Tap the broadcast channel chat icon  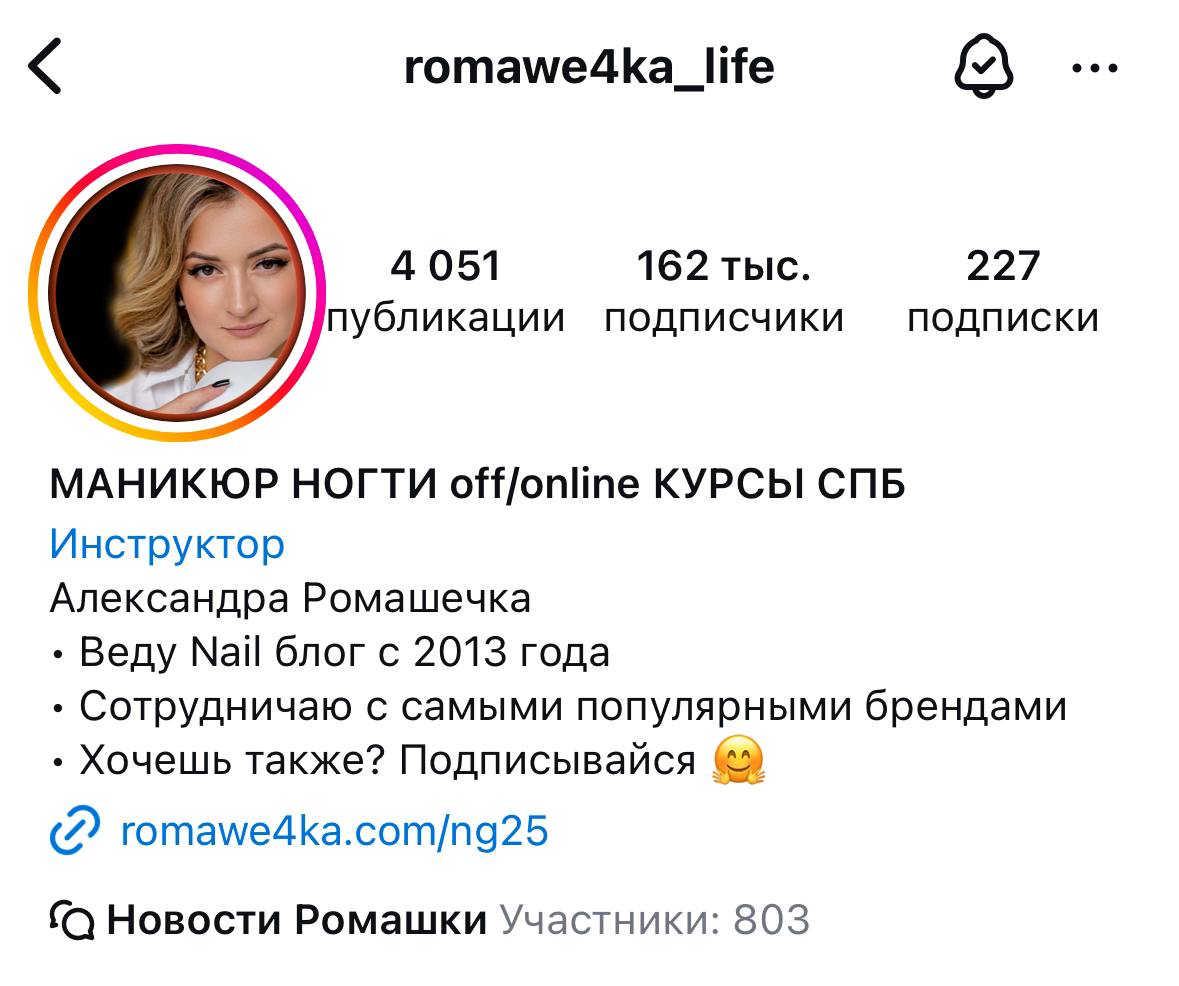(72, 920)
